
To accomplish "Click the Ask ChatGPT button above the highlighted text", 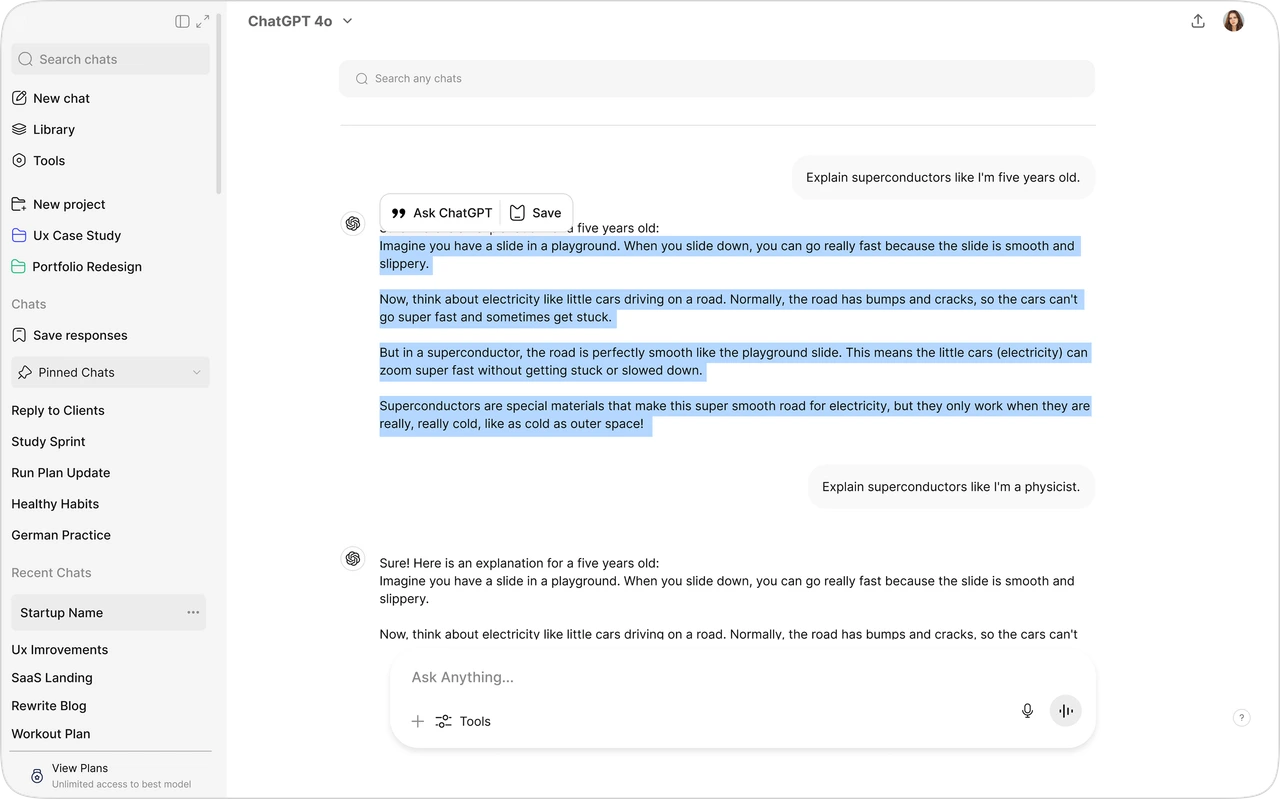I will pyautogui.click(x=440, y=212).
